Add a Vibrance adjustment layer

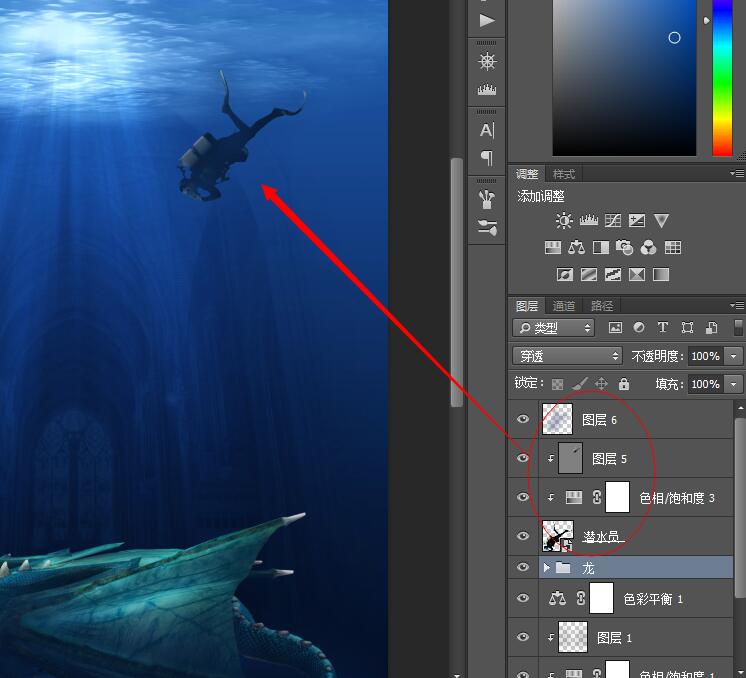[661, 221]
